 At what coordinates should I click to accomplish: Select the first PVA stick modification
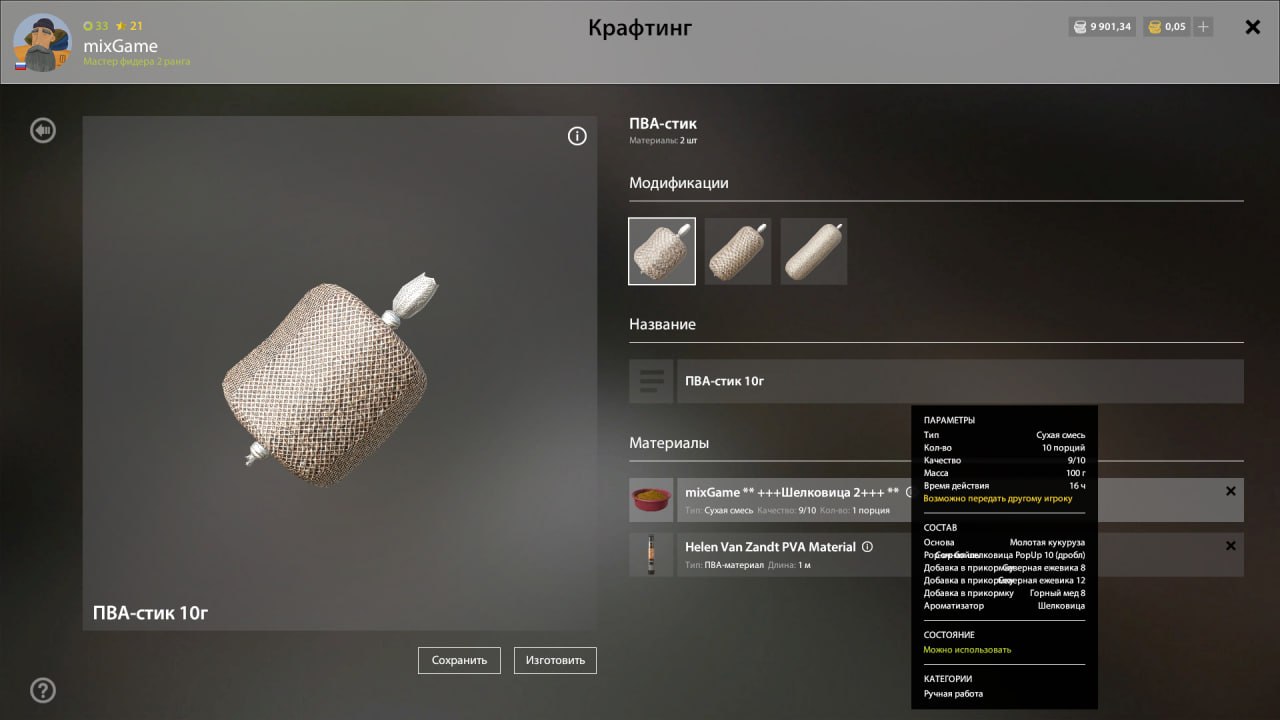(662, 252)
